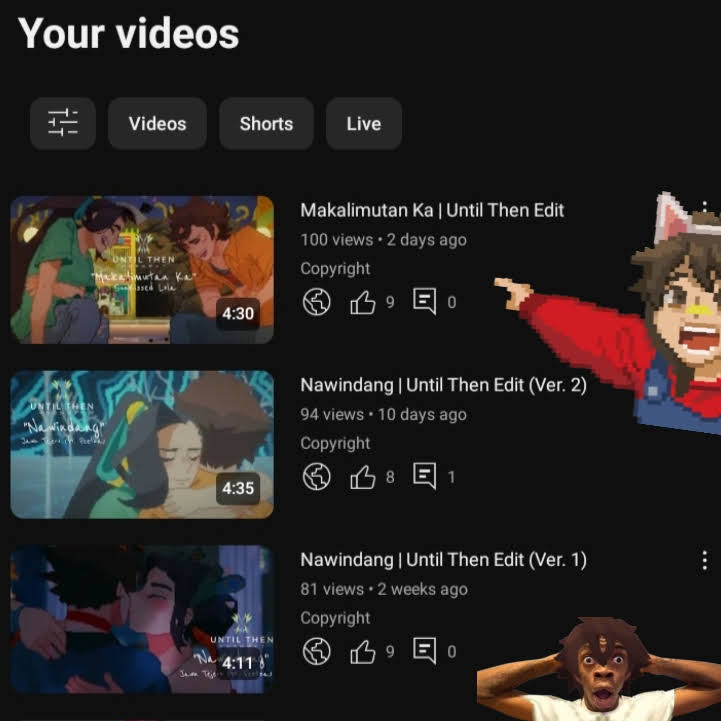Click the Nawindang (Ver. 1) video title

point(443,560)
